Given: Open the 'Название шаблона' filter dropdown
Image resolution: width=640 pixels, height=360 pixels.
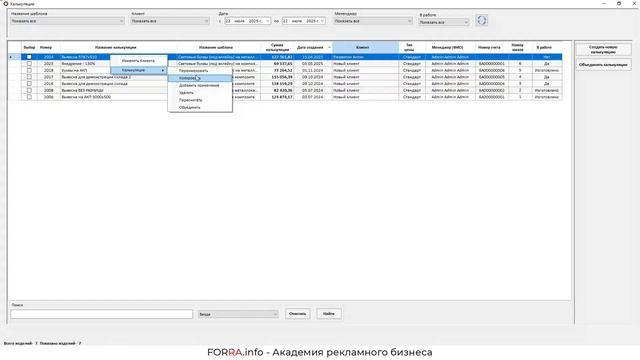Looking at the screenshot, I should (x=67, y=21).
